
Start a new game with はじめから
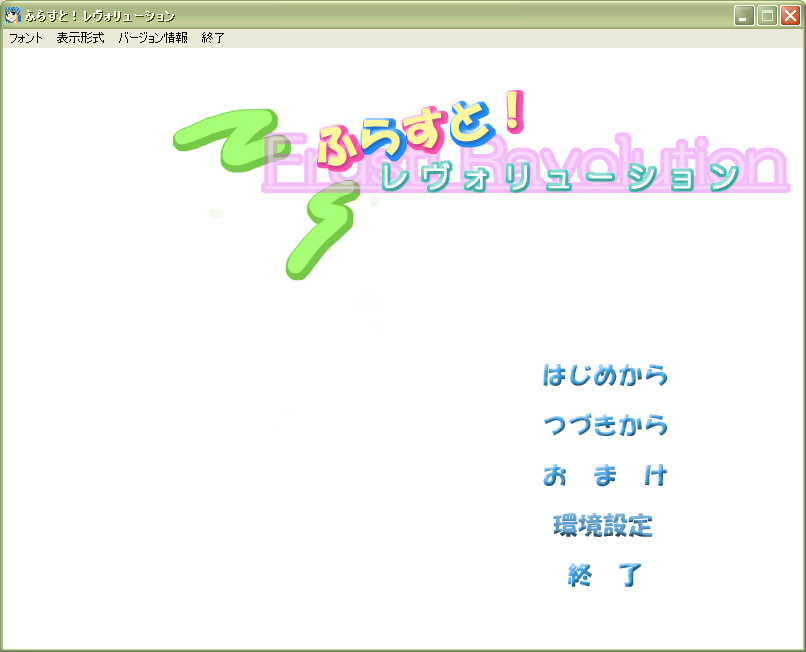point(604,376)
